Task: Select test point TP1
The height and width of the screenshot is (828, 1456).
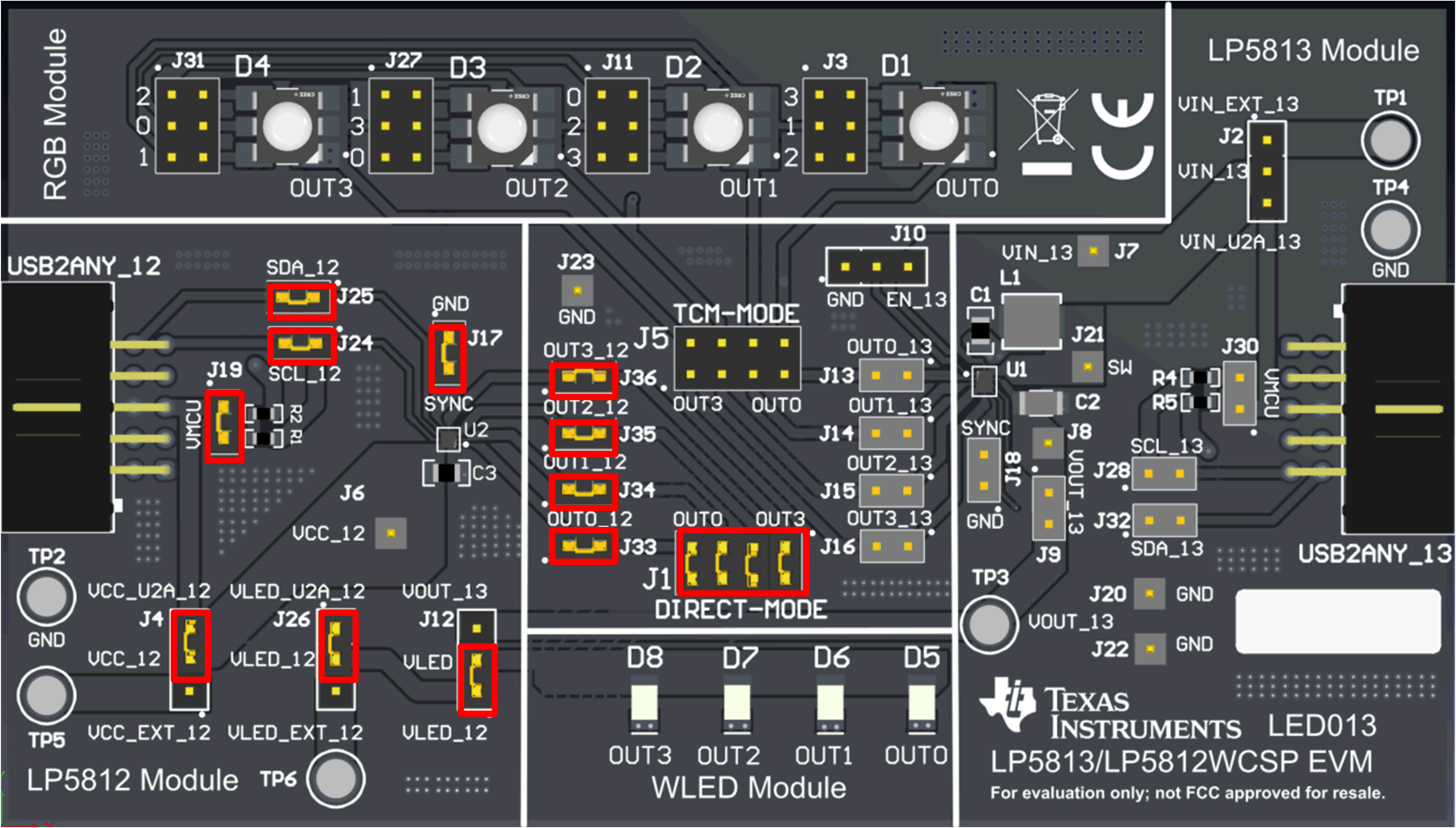Action: click(x=1390, y=140)
